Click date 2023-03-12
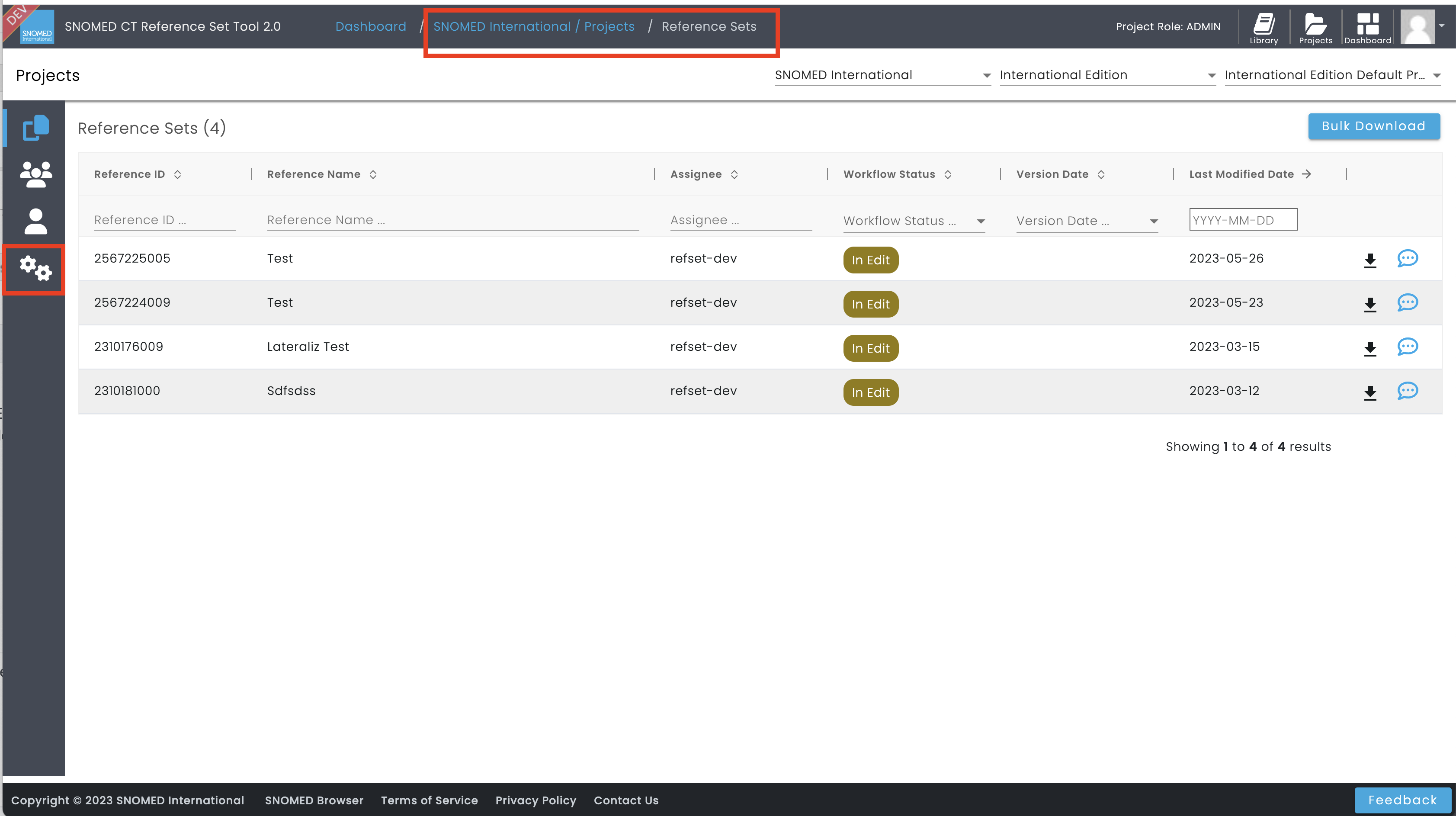 click(x=1224, y=391)
